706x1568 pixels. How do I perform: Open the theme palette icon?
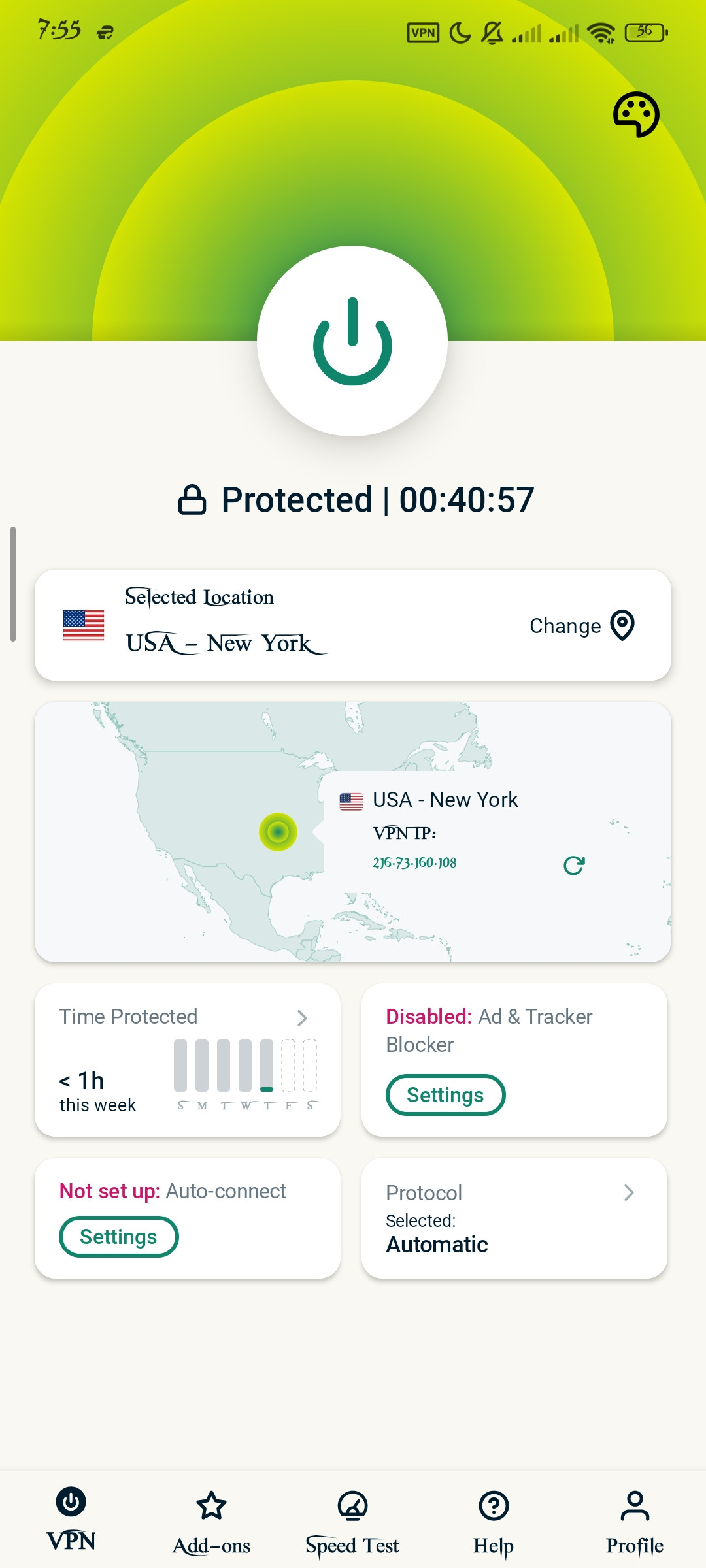(x=636, y=114)
